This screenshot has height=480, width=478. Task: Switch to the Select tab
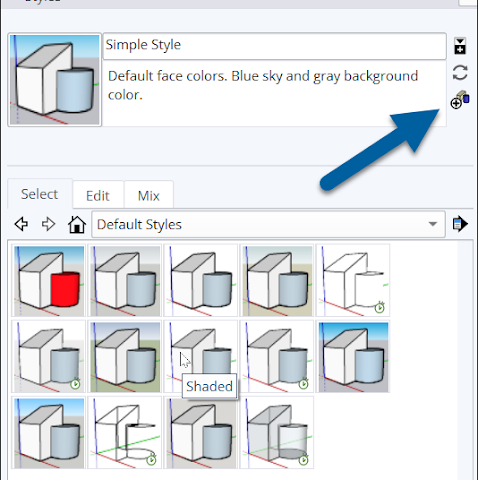pos(39,194)
